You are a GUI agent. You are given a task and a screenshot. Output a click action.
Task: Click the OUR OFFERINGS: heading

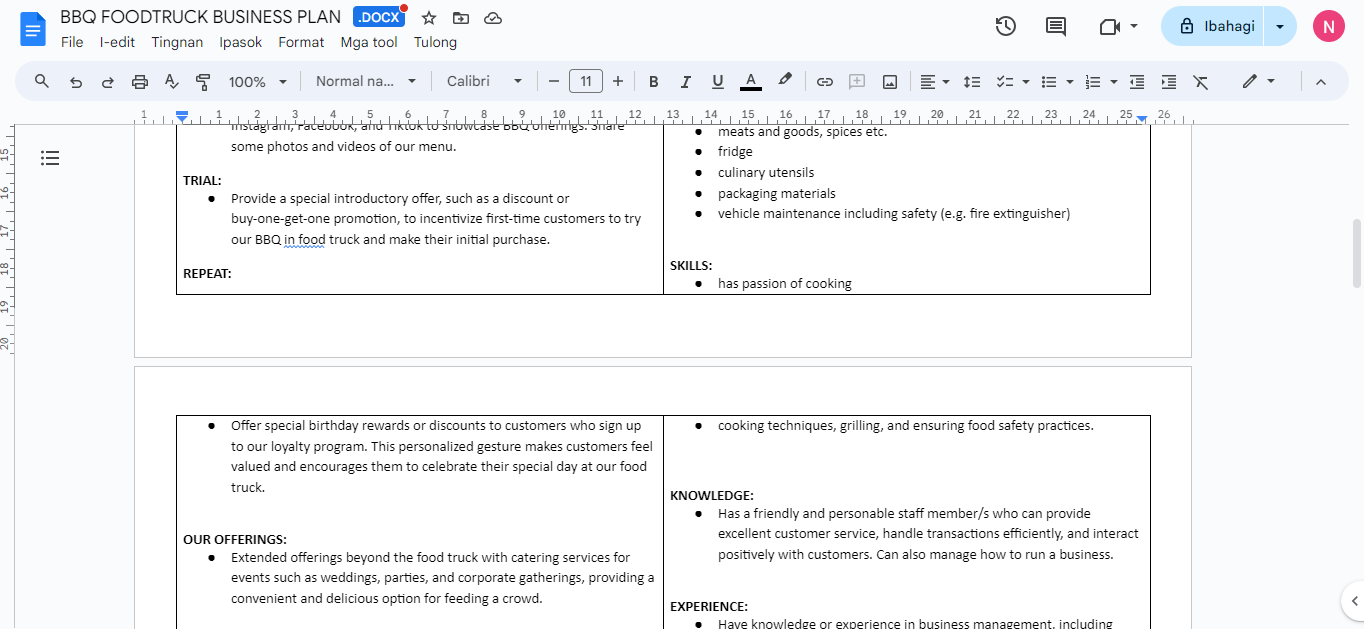235,540
